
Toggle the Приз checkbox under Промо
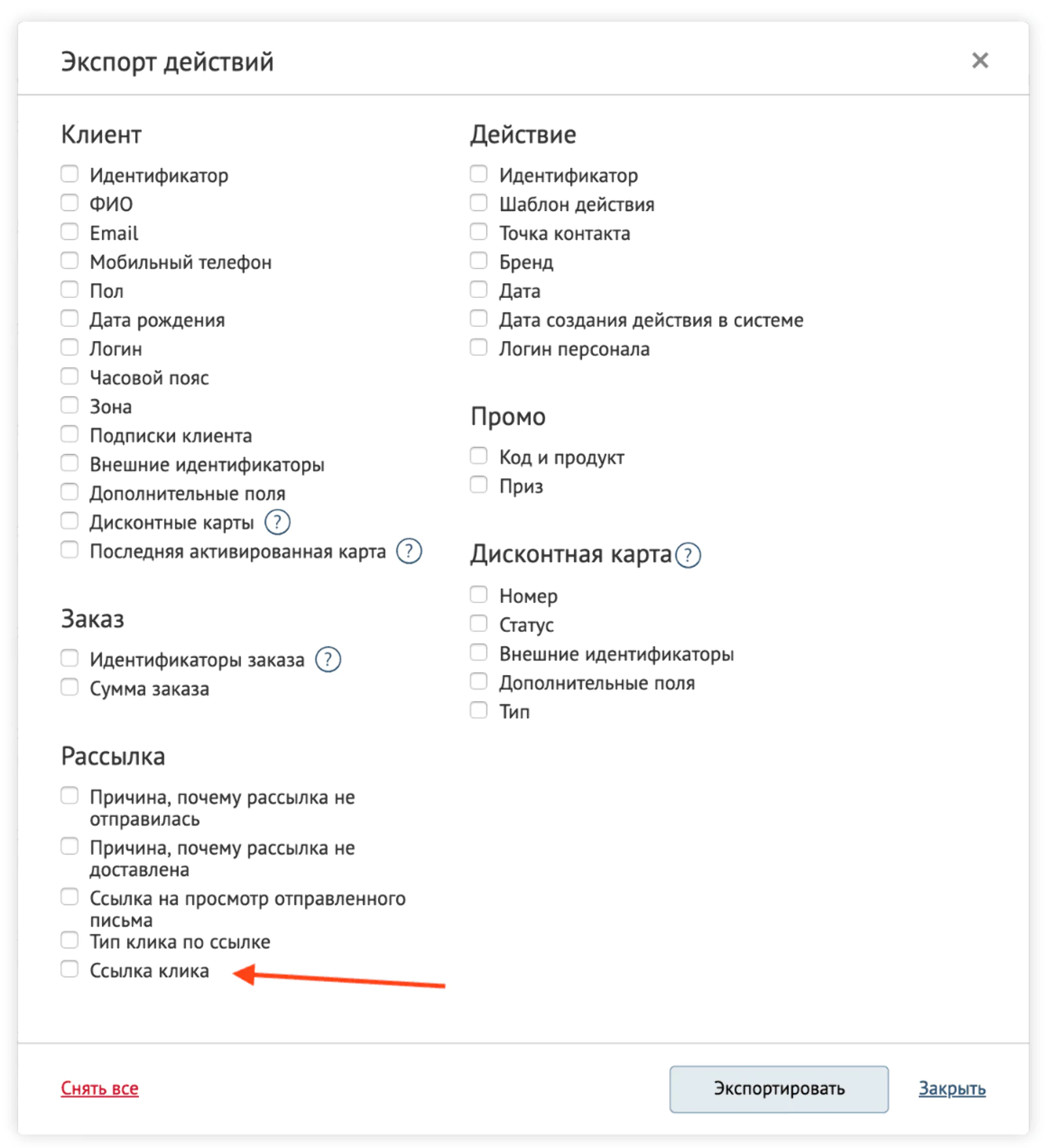point(479,485)
